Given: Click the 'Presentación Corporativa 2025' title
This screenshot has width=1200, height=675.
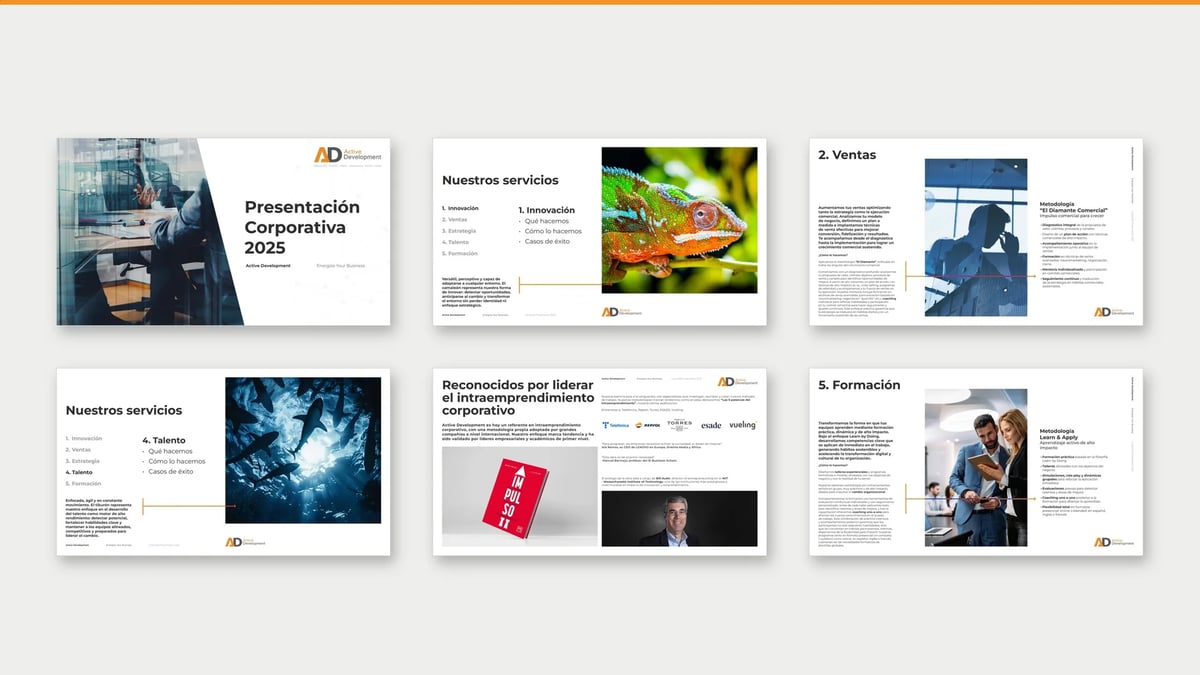Looking at the screenshot, I should pyautogui.click(x=302, y=227).
